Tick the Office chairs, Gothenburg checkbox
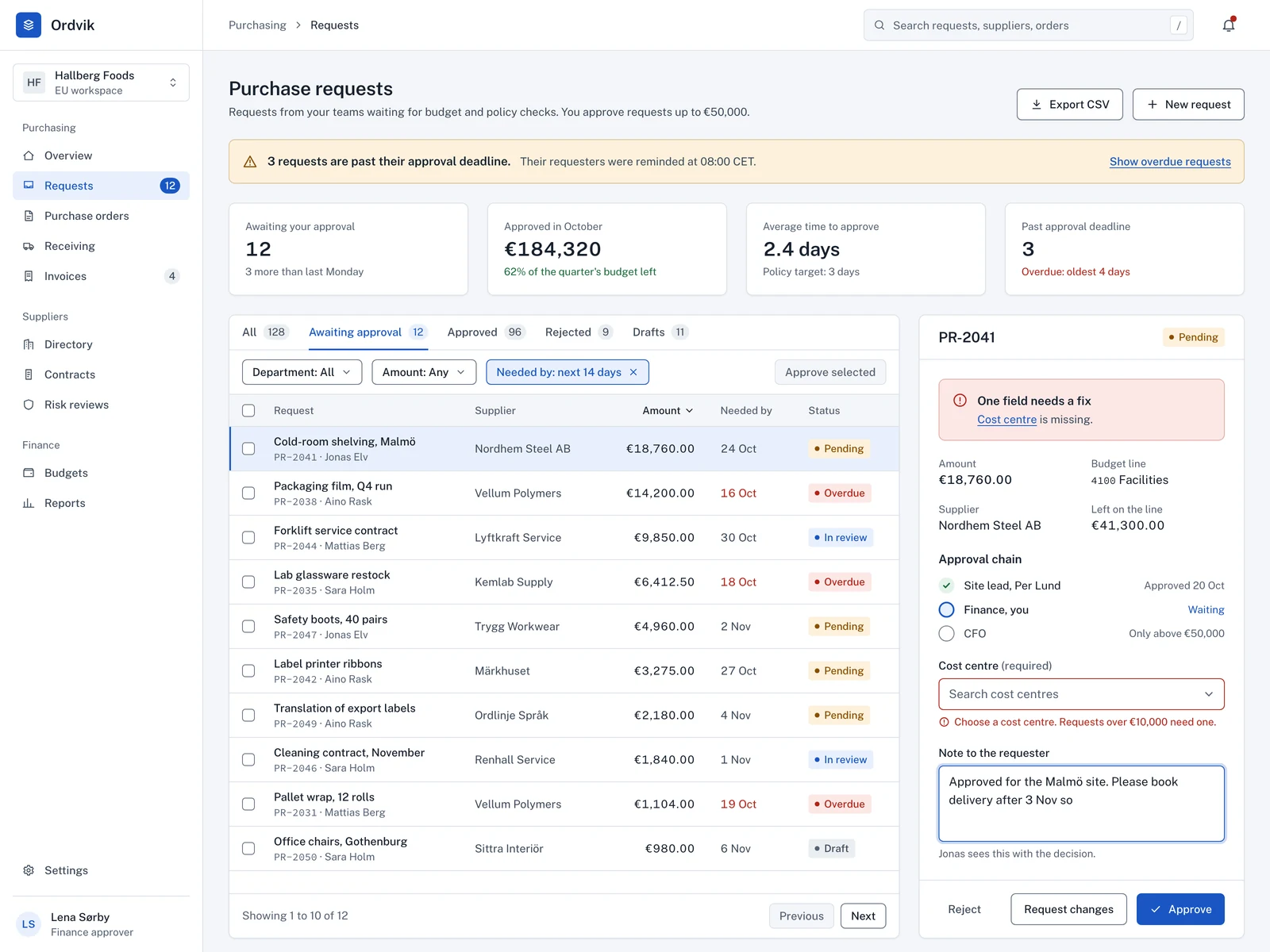The image size is (1270, 952). [x=248, y=848]
